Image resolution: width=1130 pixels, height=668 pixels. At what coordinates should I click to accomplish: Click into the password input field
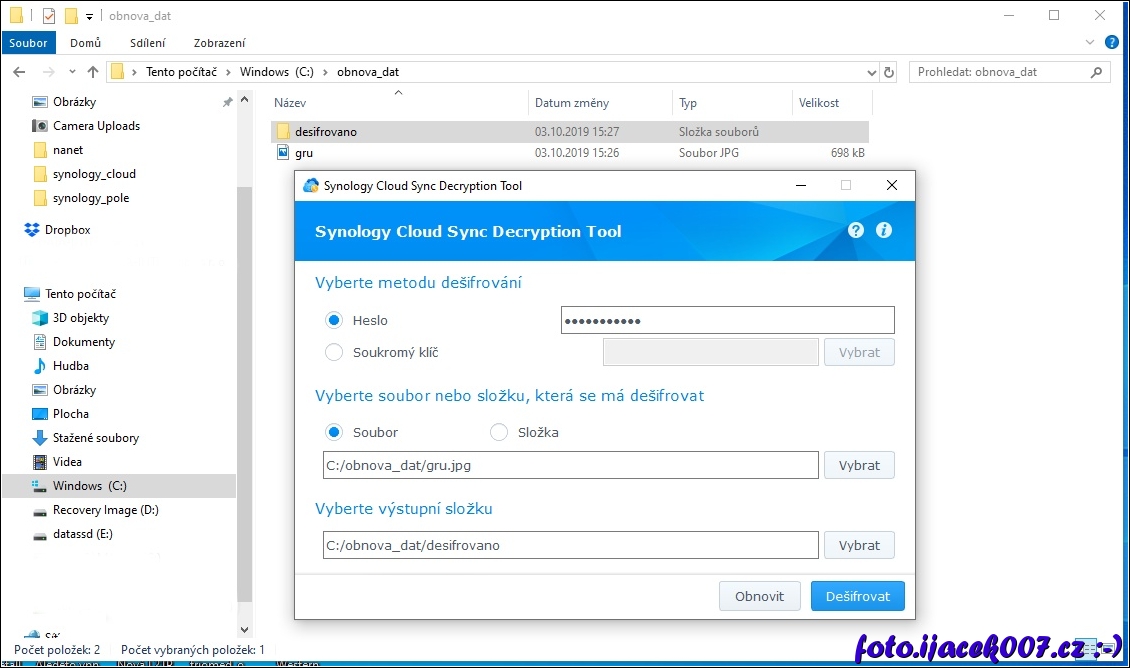[727, 320]
